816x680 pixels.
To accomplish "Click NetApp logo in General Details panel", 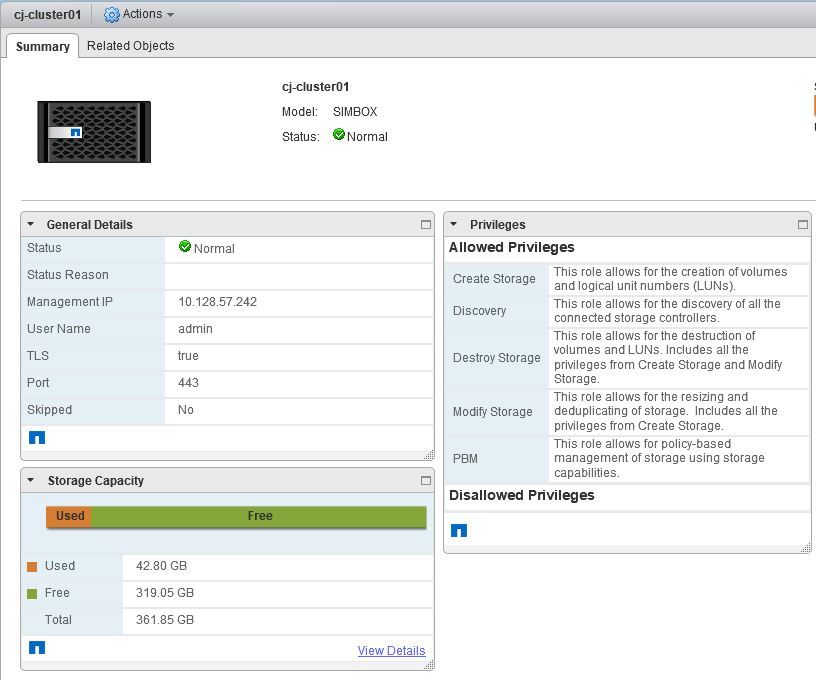I will pyautogui.click(x=37, y=438).
